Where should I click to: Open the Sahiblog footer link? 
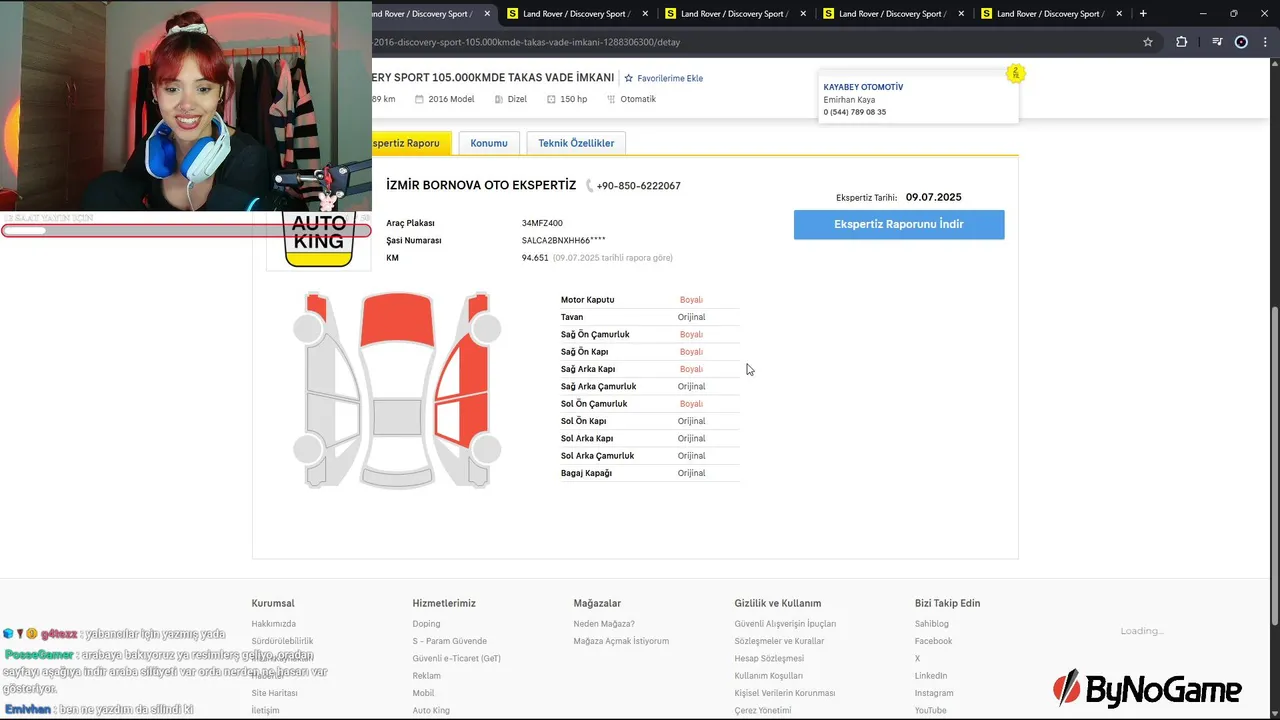(932, 624)
